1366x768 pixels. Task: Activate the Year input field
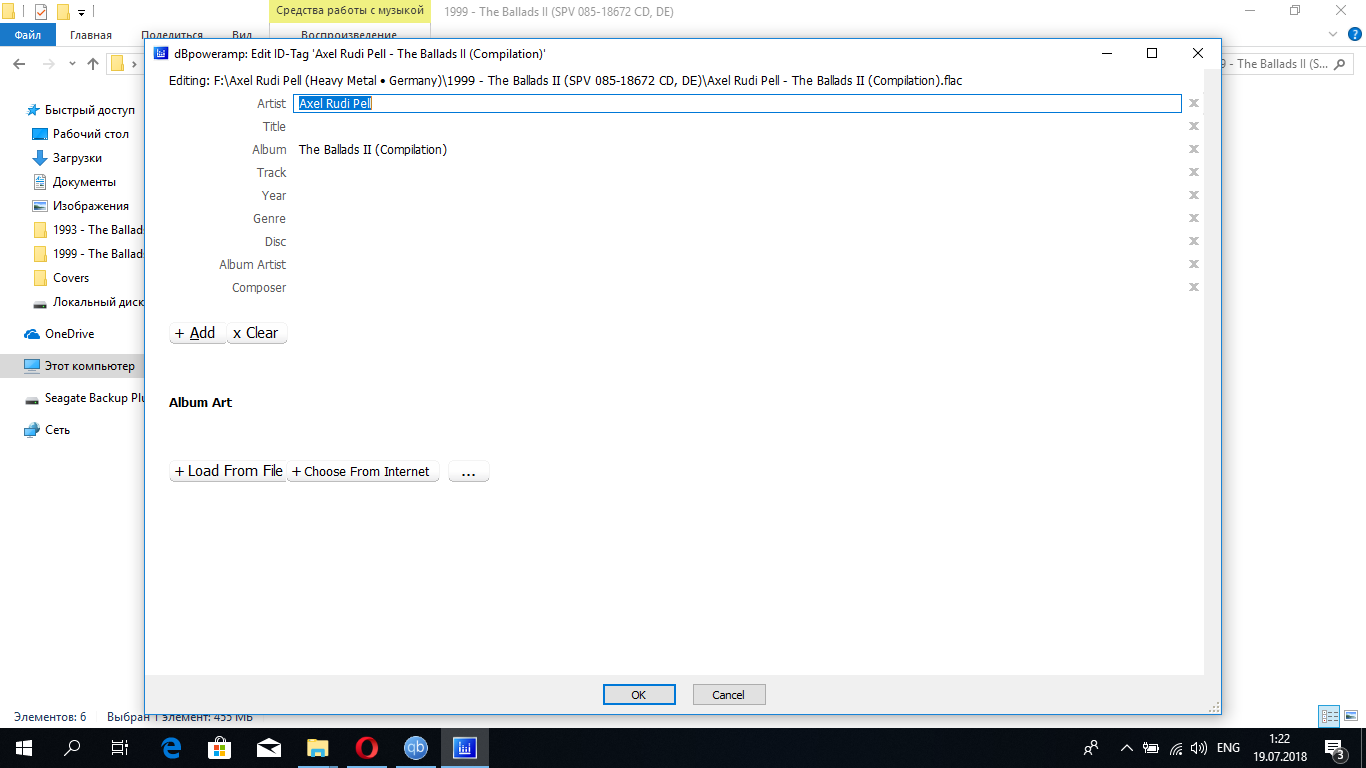click(738, 195)
